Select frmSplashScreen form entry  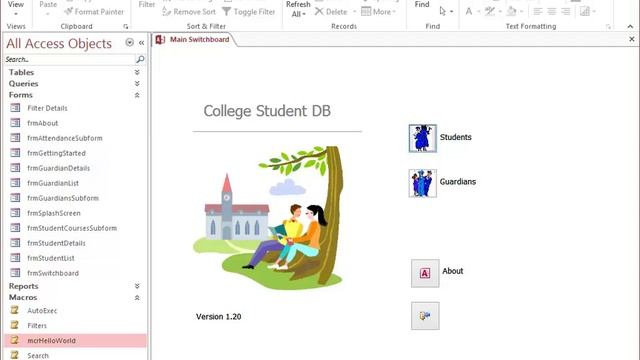click(53, 213)
